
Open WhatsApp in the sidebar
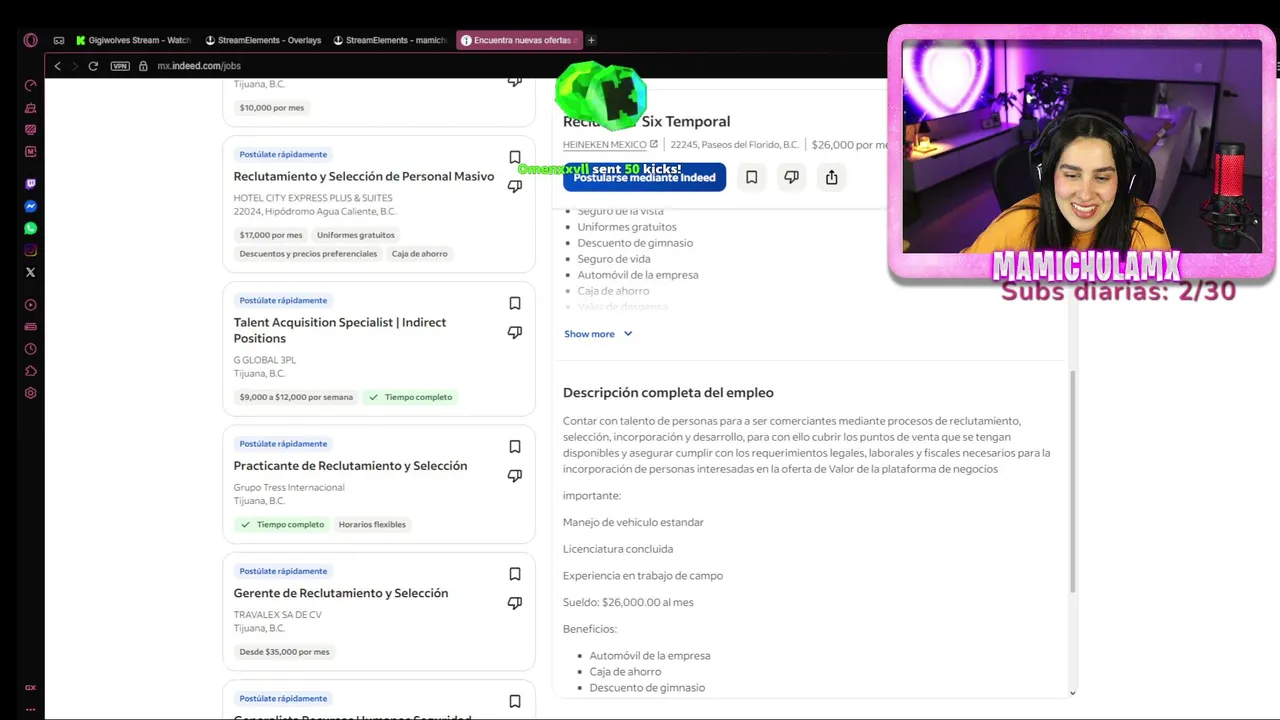(x=31, y=228)
